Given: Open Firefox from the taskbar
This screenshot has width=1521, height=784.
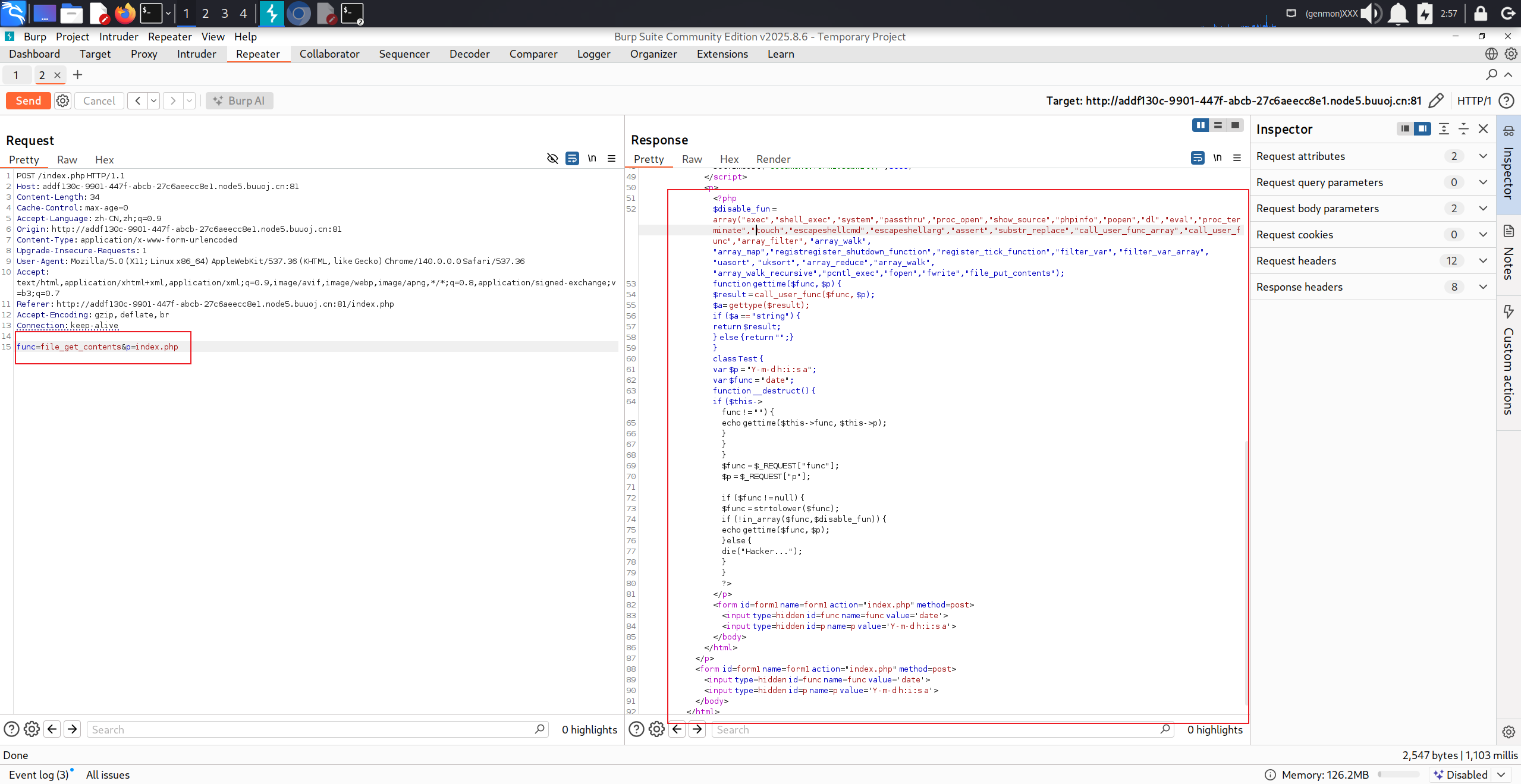Looking at the screenshot, I should point(125,13).
